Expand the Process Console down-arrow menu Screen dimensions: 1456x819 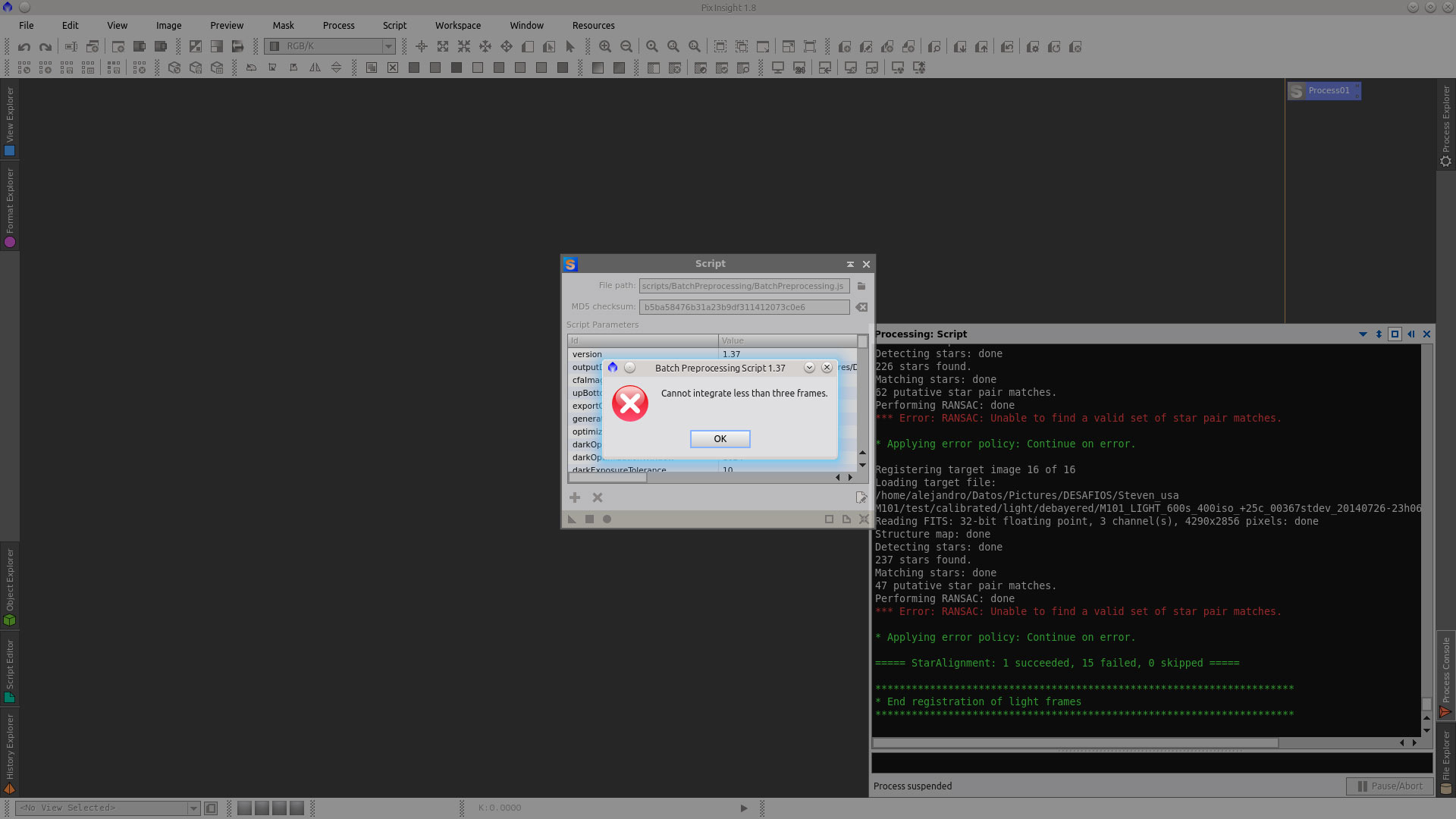pyautogui.click(x=1363, y=334)
